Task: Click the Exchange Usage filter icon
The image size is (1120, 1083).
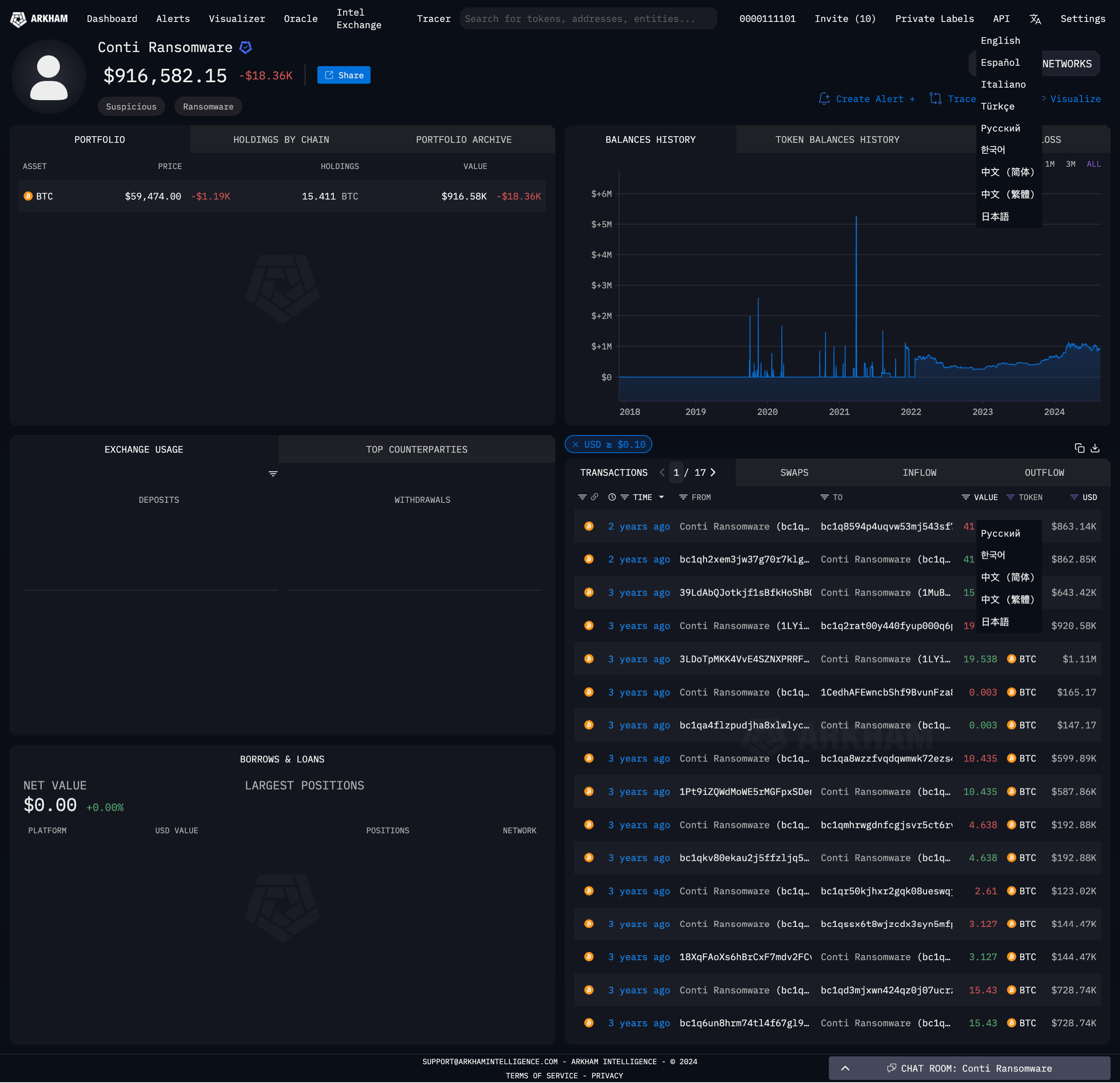Action: click(x=273, y=473)
